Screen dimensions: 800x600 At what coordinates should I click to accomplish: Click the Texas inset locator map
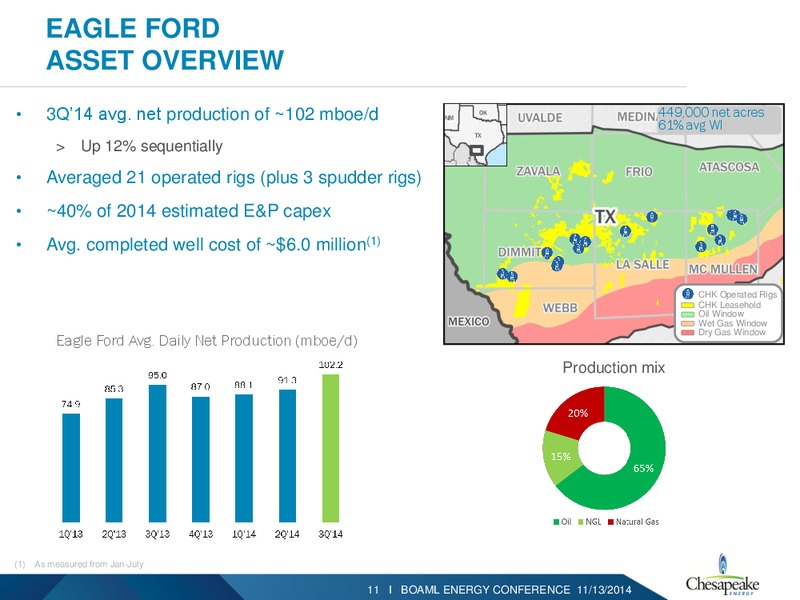pos(475,135)
